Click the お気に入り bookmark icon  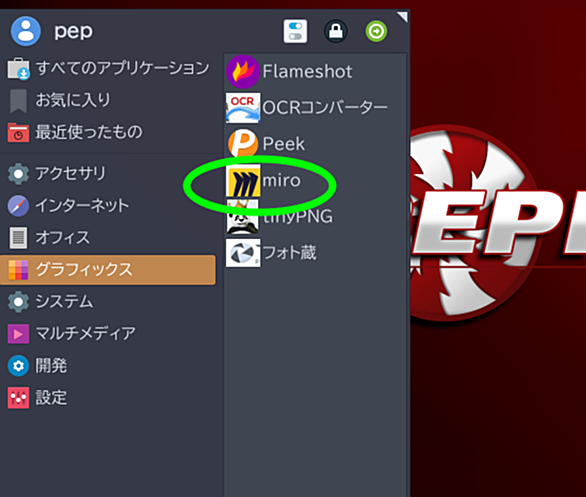pos(18,101)
